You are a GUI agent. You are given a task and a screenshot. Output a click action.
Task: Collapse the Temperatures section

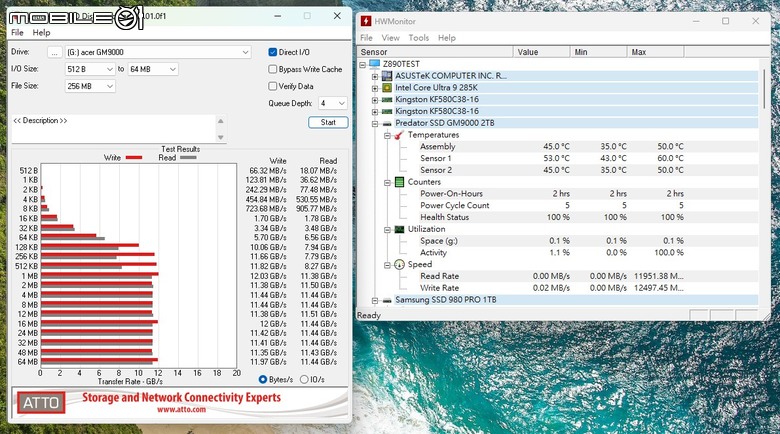tap(387, 136)
